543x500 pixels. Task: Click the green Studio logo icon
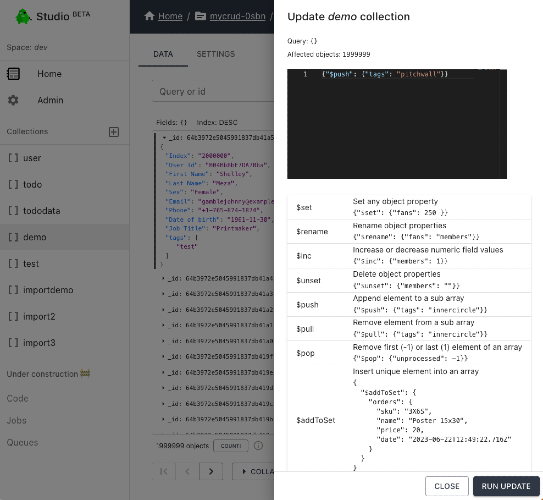coord(23,16)
